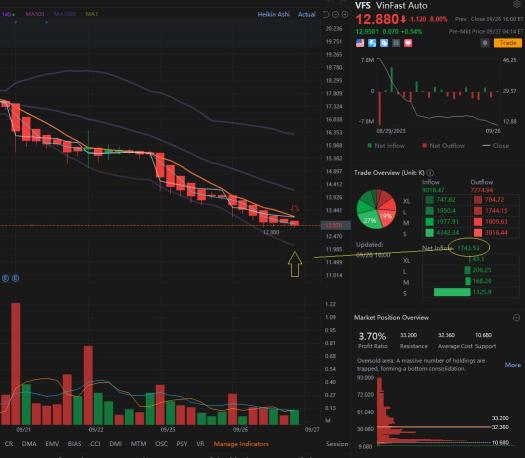Select the MTM indicator tab
The width and height of the screenshot is (525, 458).
(x=138, y=444)
